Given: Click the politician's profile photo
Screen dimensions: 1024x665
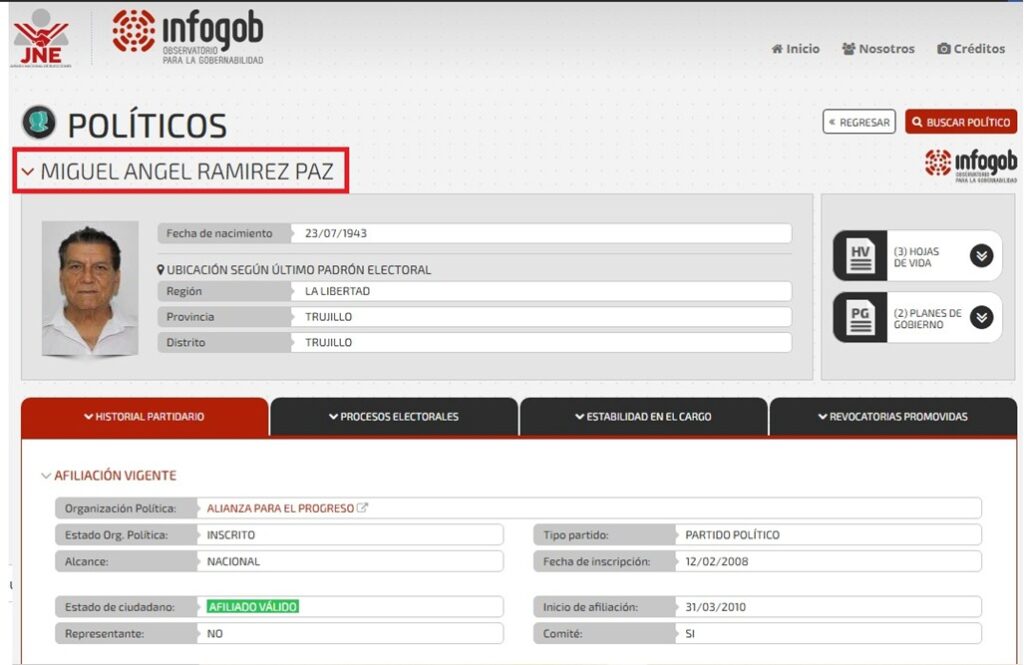Looking at the screenshot, I should pyautogui.click(x=90, y=289).
